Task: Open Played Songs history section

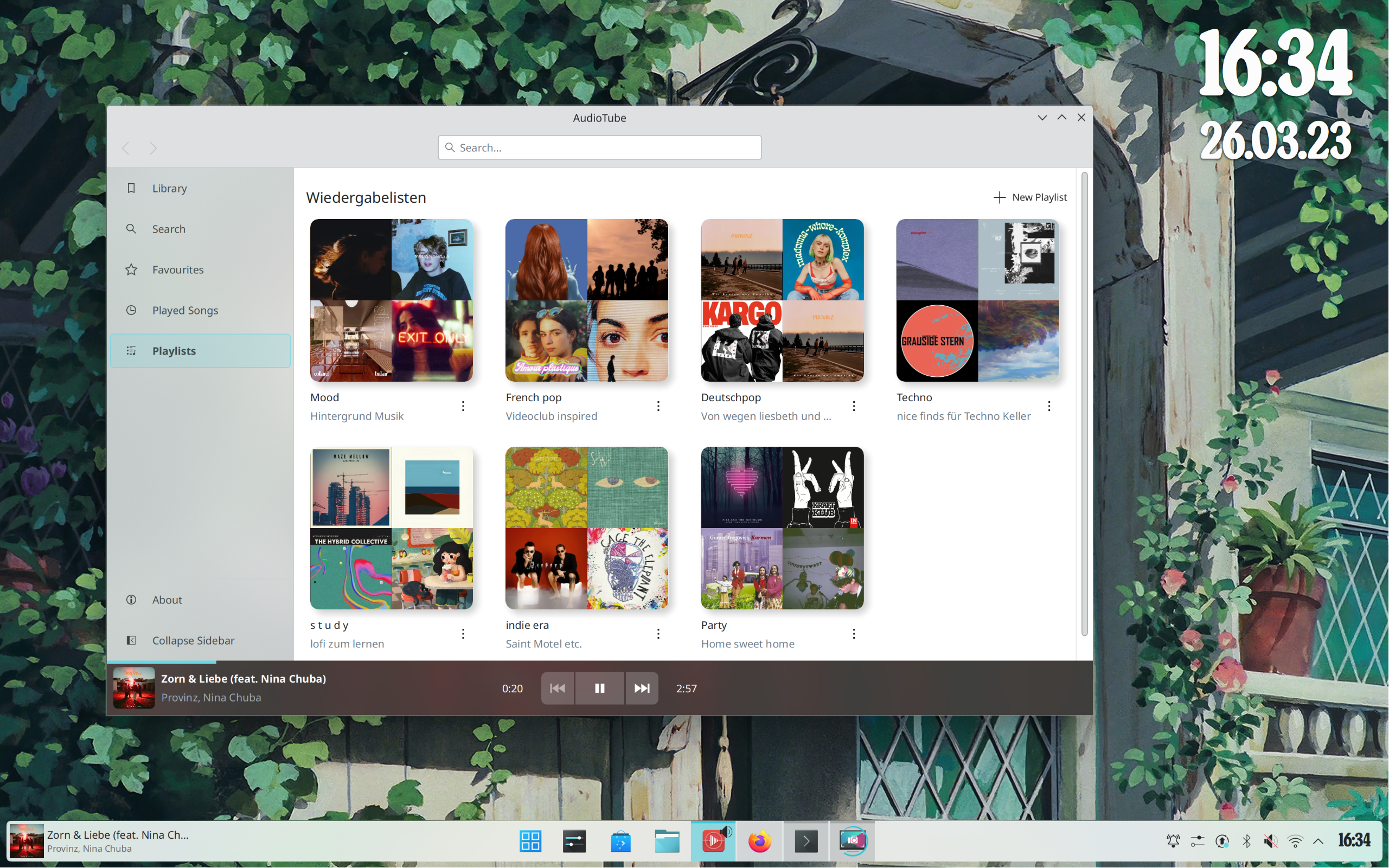Action: (x=184, y=310)
